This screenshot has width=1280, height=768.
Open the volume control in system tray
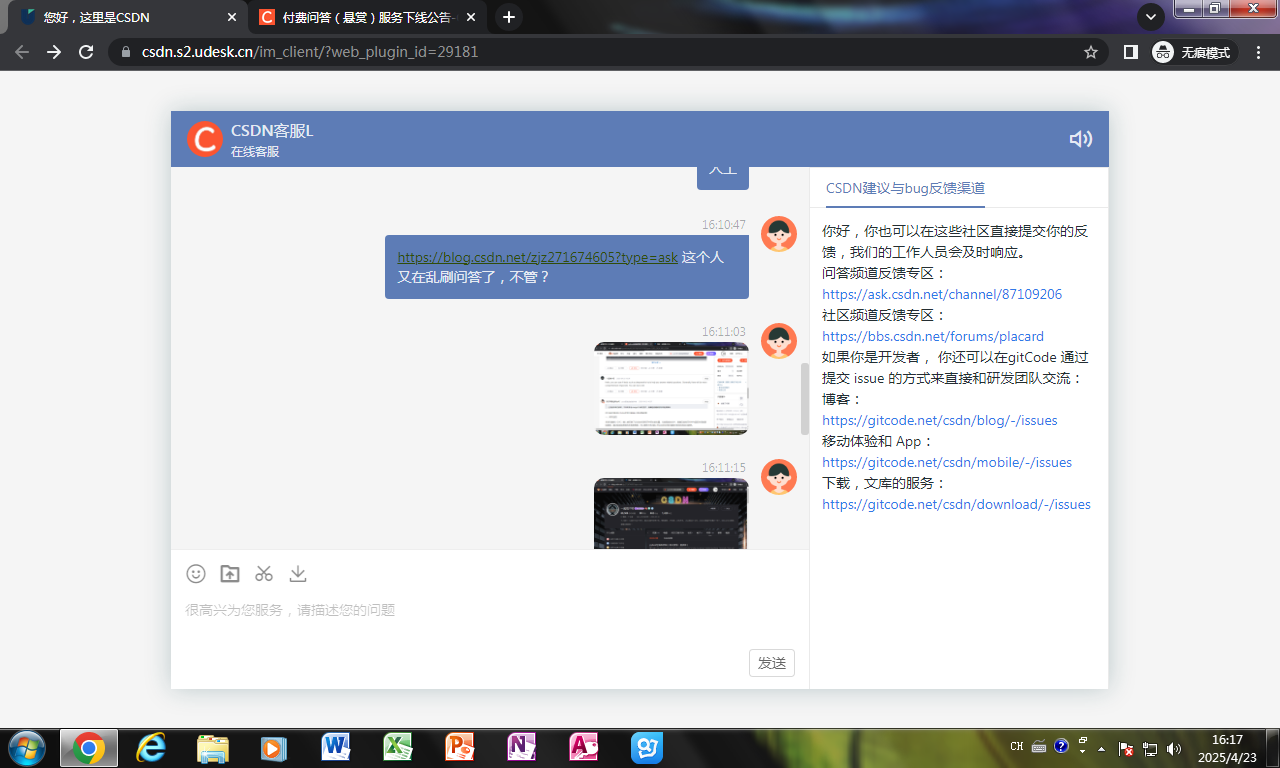pos(1174,748)
